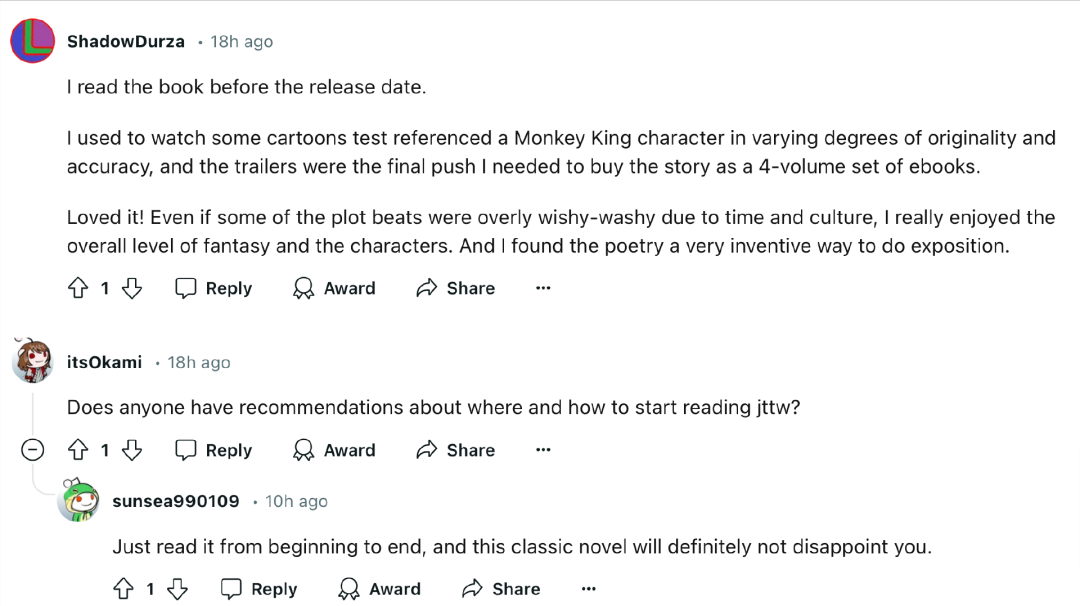Upvote sunsea990109's reply
This screenshot has height=606, width=1080.
pyautogui.click(x=123, y=589)
